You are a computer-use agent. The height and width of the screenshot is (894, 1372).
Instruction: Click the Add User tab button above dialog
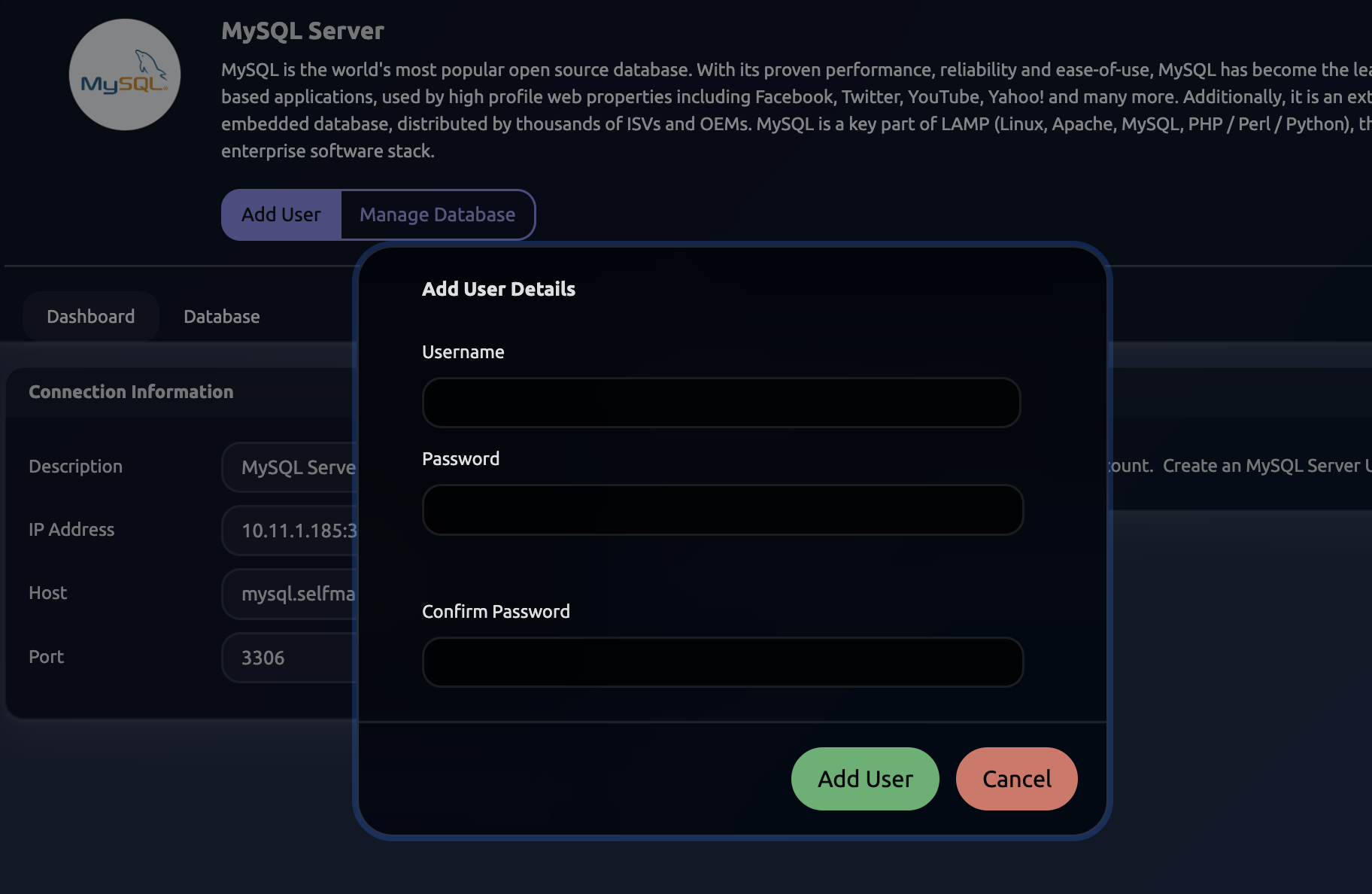click(281, 214)
